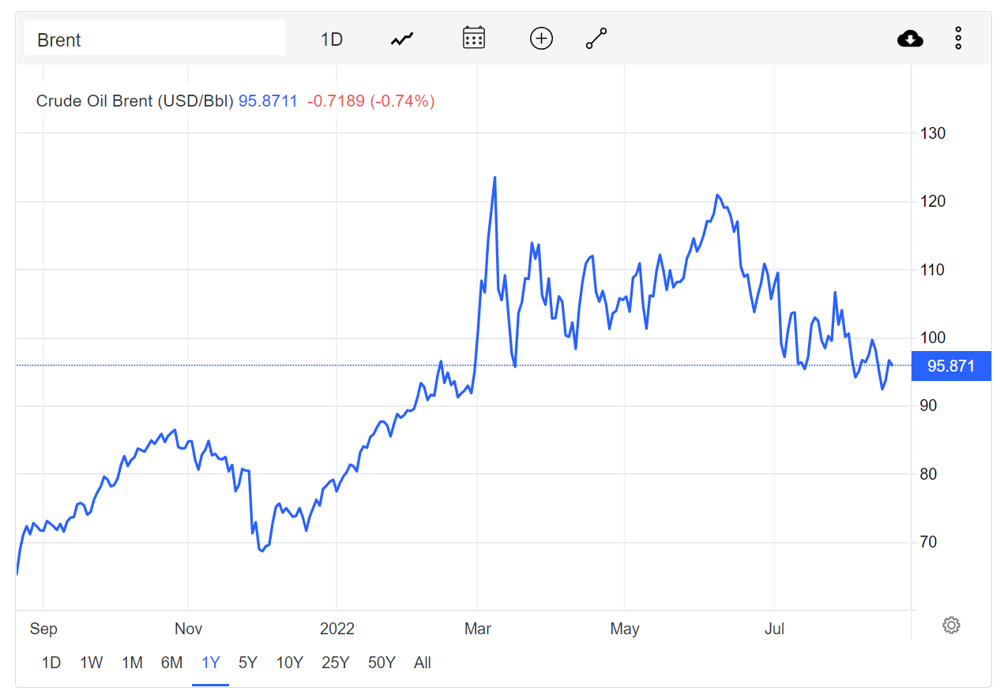The width and height of the screenshot is (1000, 695).
Task: Open the 1D interval dropdown
Action: click(x=332, y=40)
